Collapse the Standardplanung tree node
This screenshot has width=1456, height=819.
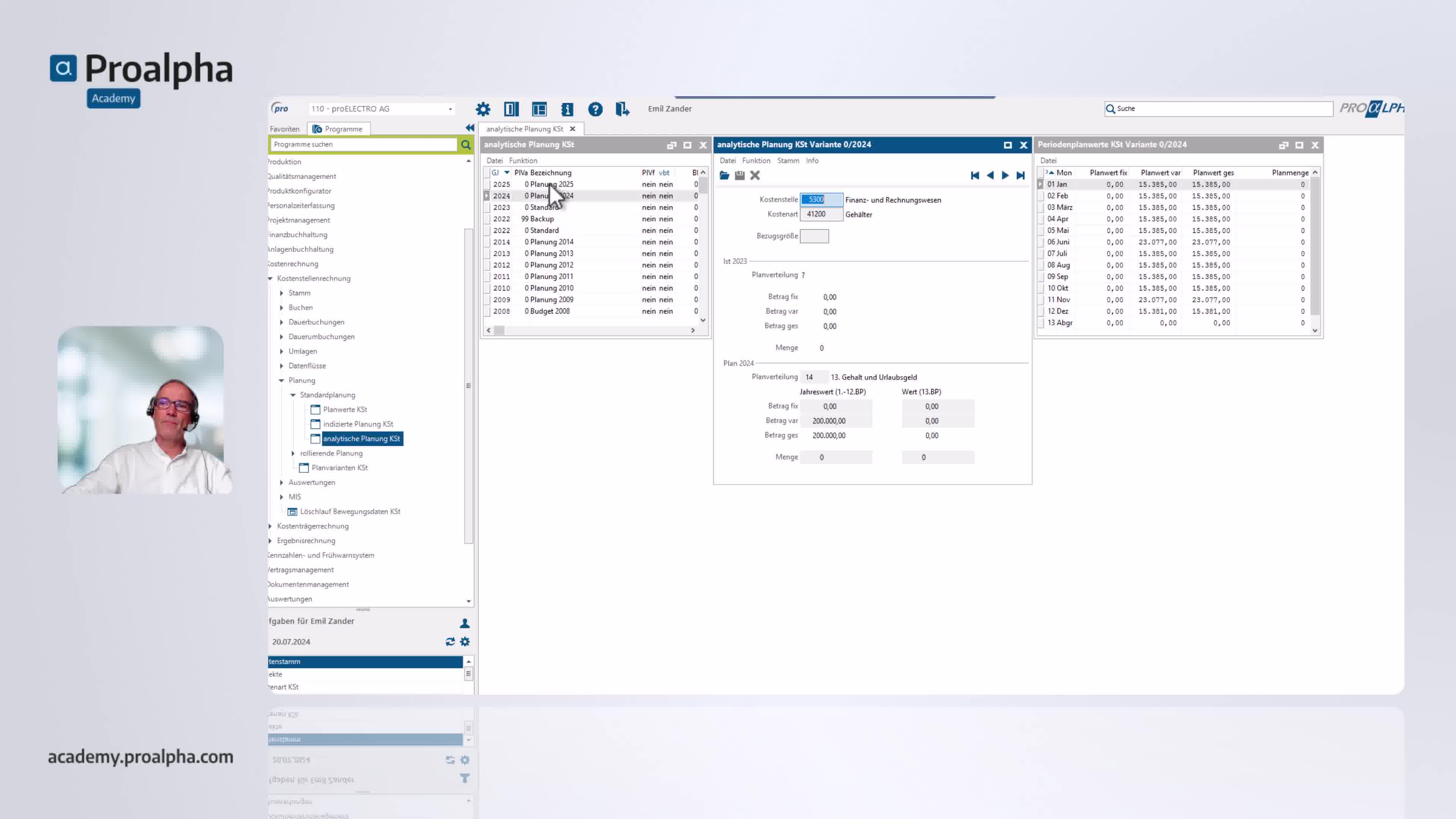click(293, 395)
